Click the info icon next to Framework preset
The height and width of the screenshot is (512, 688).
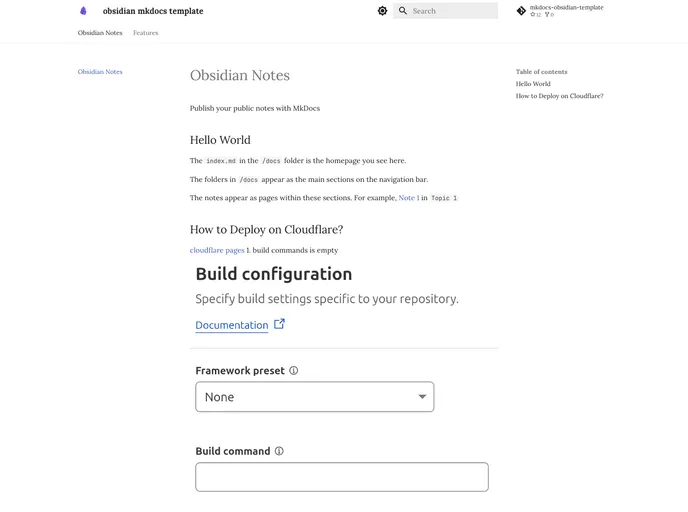click(294, 371)
